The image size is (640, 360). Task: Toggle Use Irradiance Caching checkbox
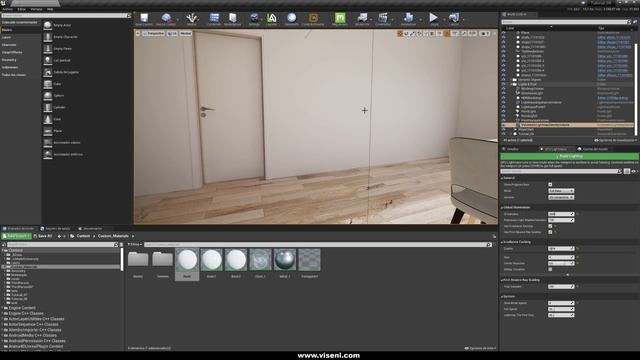coord(550,226)
